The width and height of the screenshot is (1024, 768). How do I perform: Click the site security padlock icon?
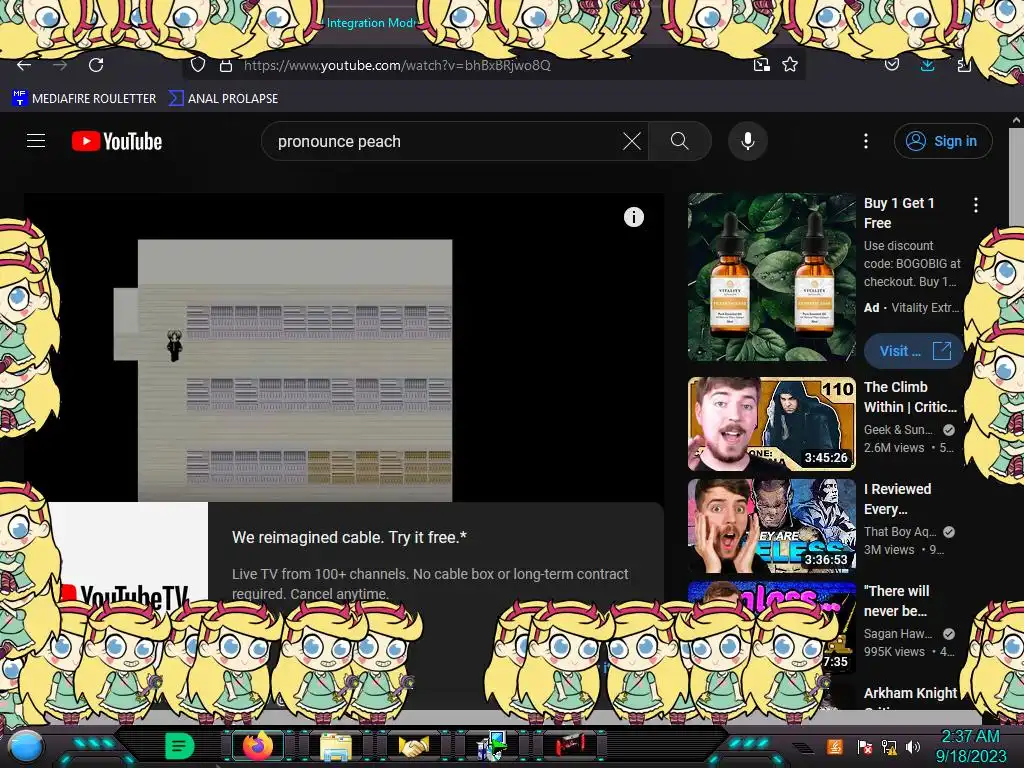[226, 65]
